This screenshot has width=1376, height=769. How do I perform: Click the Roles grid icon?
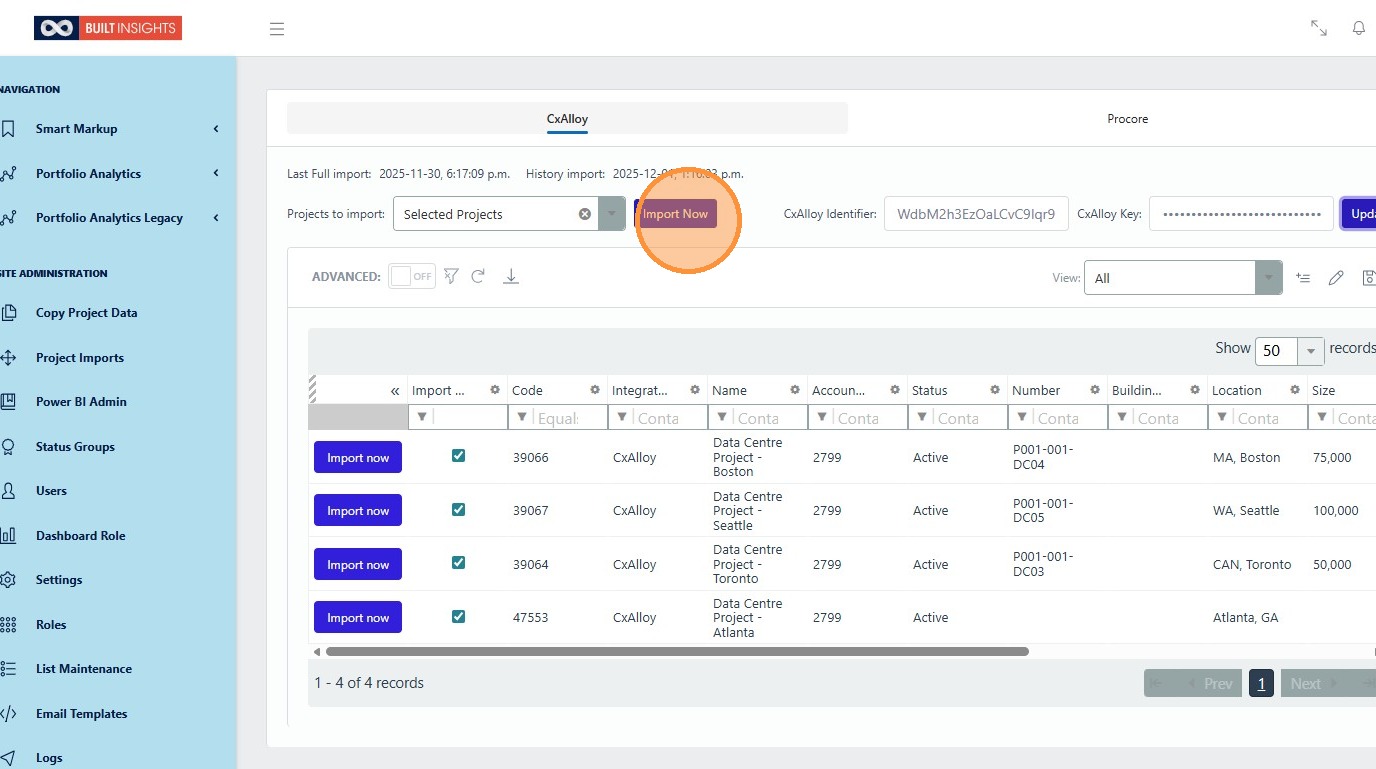click(8, 625)
